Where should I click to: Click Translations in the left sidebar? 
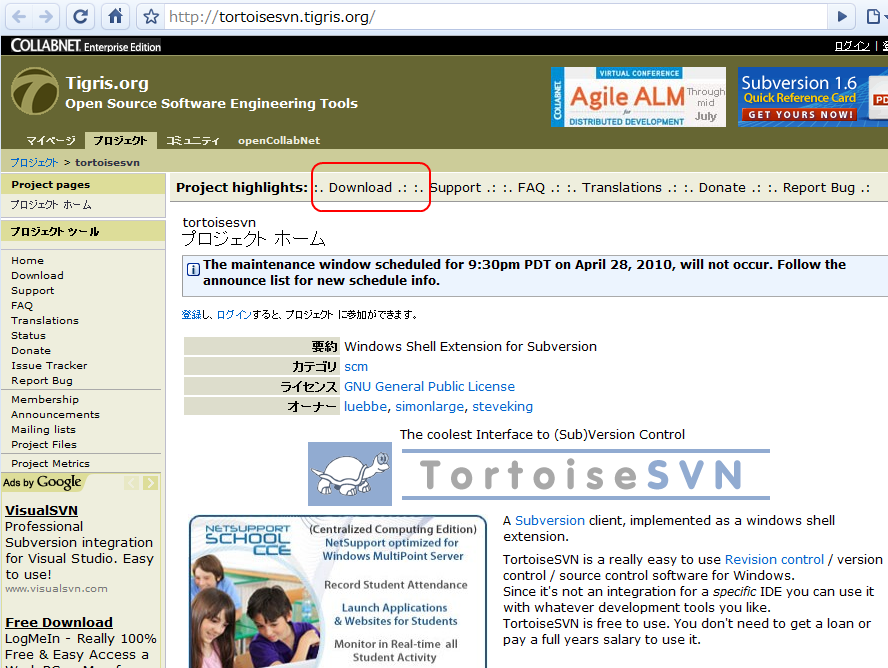coord(45,320)
